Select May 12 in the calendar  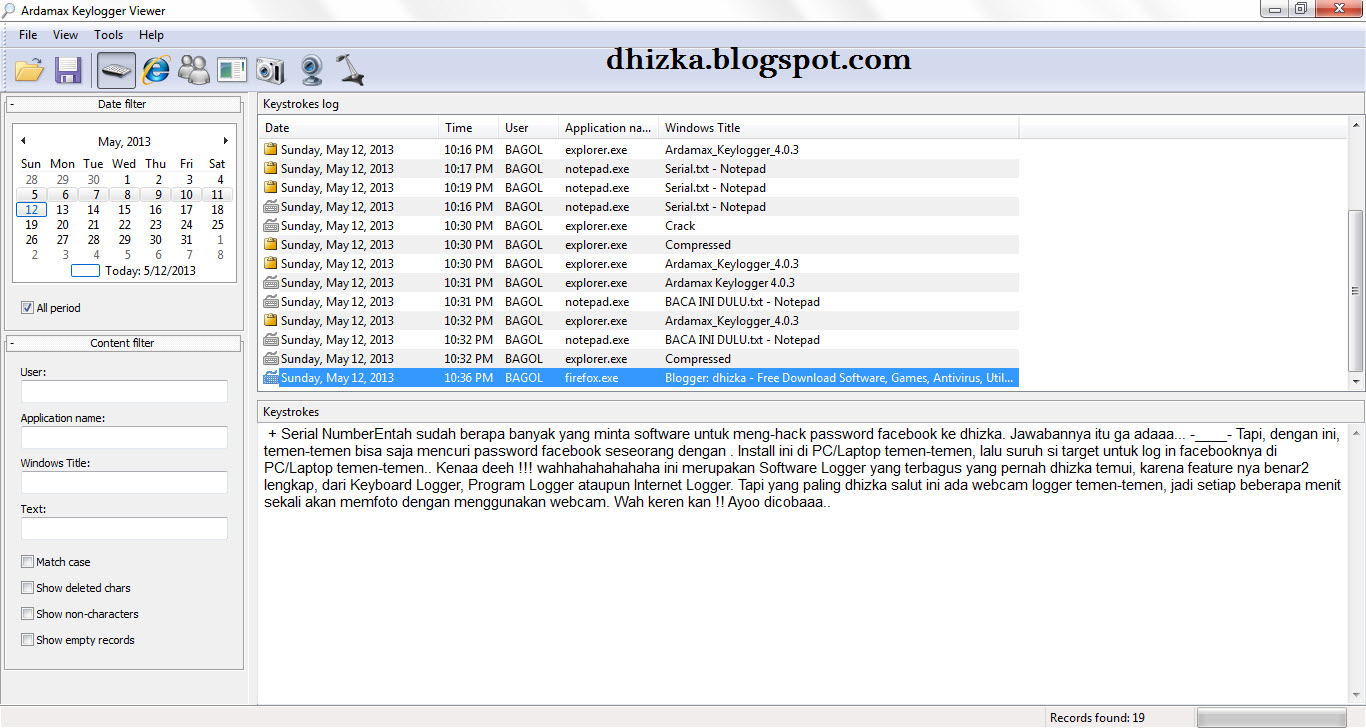tap(31, 210)
